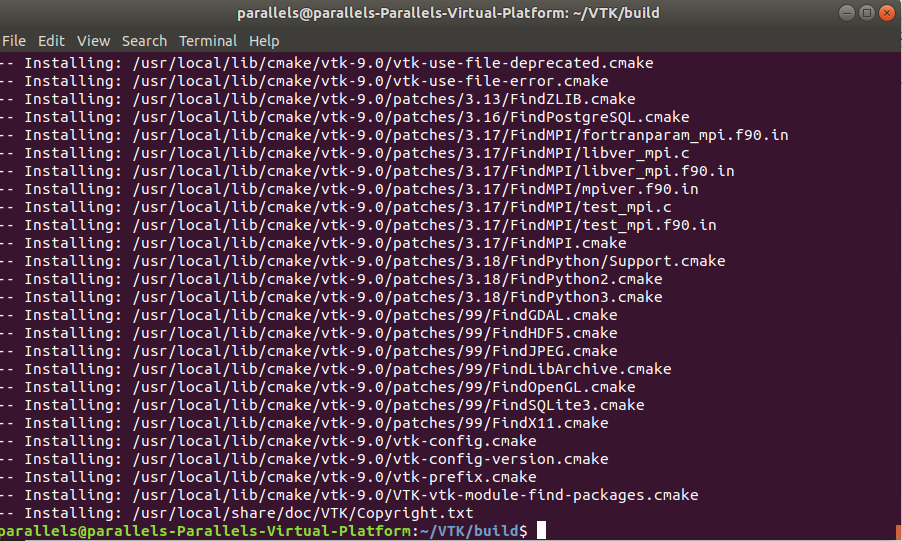Click the vtk-config.cmake install line
This screenshot has height=541, width=902.
coord(268,441)
